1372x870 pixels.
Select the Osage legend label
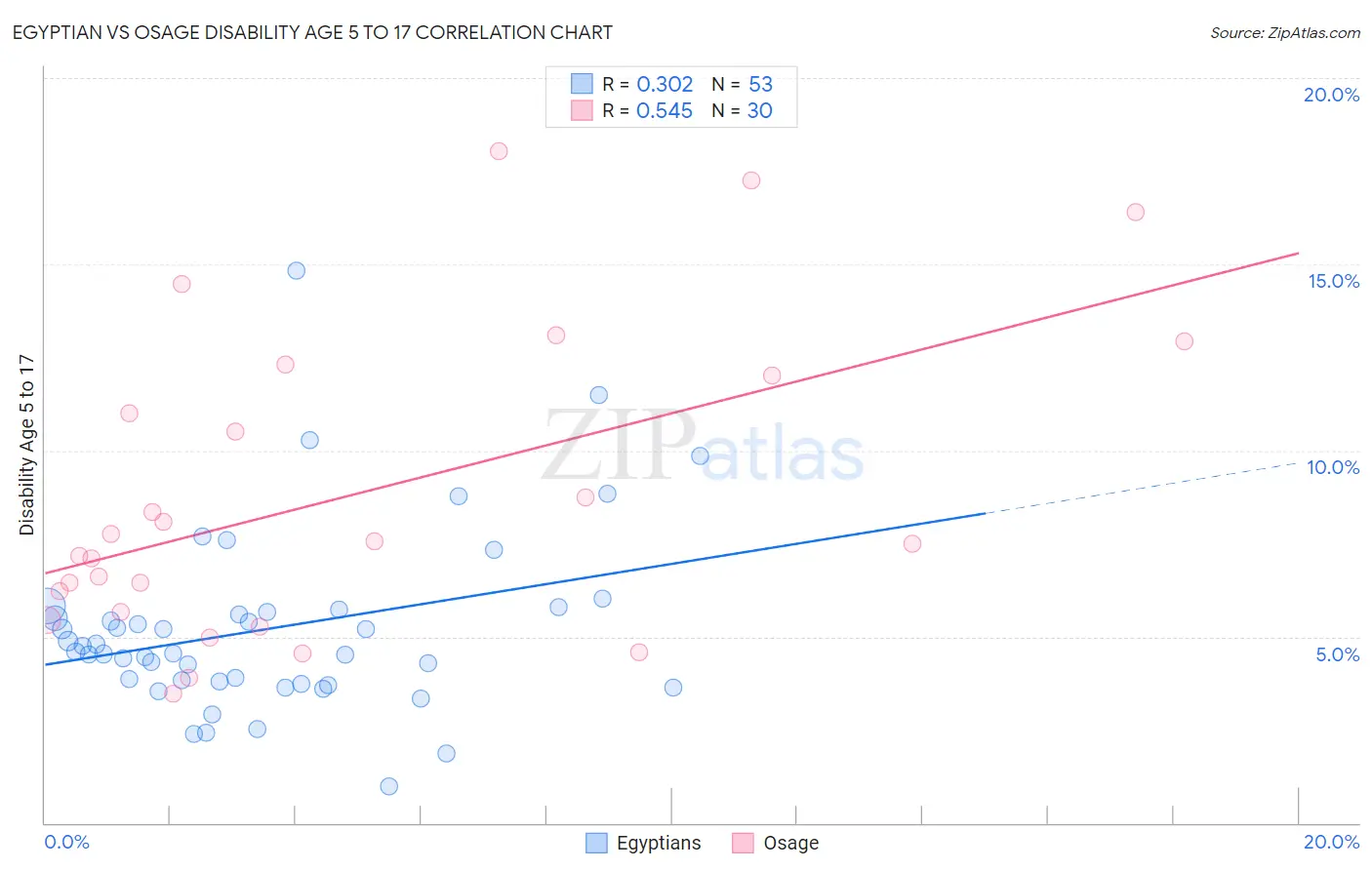791,843
